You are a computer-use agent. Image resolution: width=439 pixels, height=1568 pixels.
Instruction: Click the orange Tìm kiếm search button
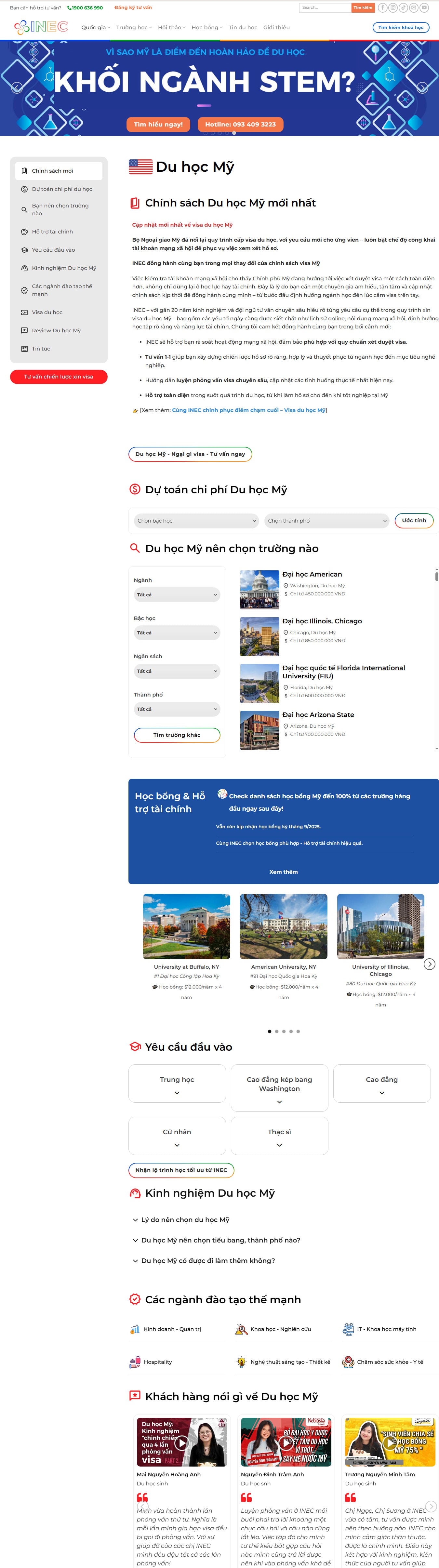363,8
